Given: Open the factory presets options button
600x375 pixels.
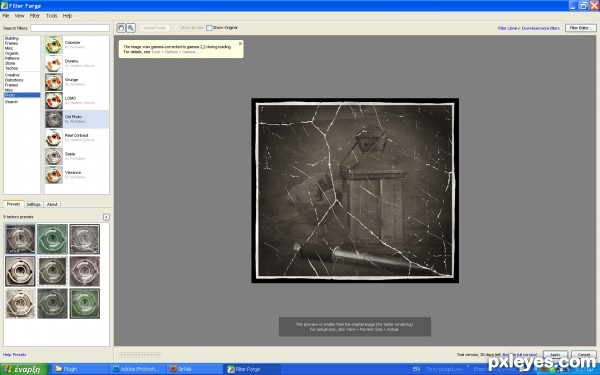Looking at the screenshot, I should pos(106,217).
